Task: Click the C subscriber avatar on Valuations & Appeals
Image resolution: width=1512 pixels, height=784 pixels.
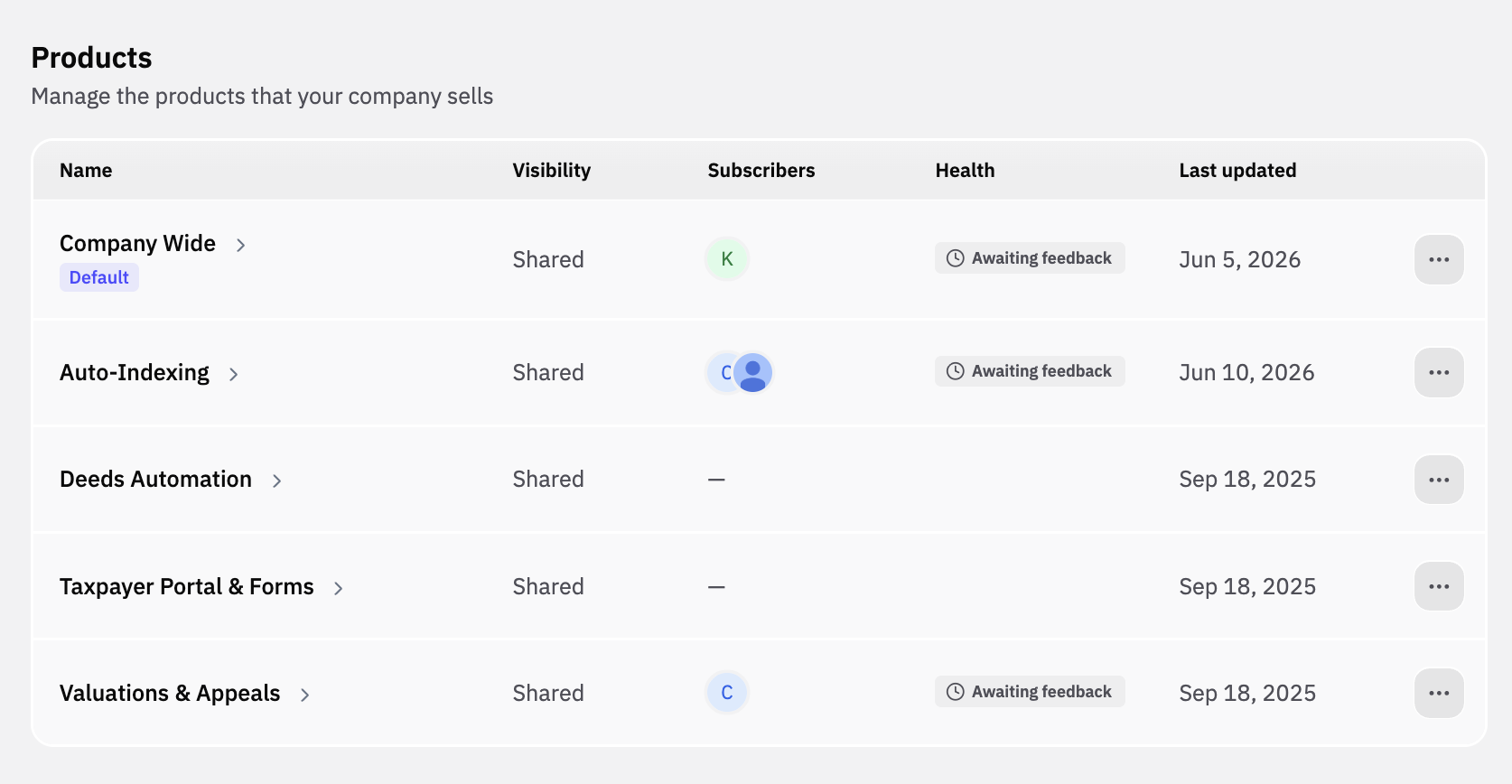Action: tap(727, 693)
